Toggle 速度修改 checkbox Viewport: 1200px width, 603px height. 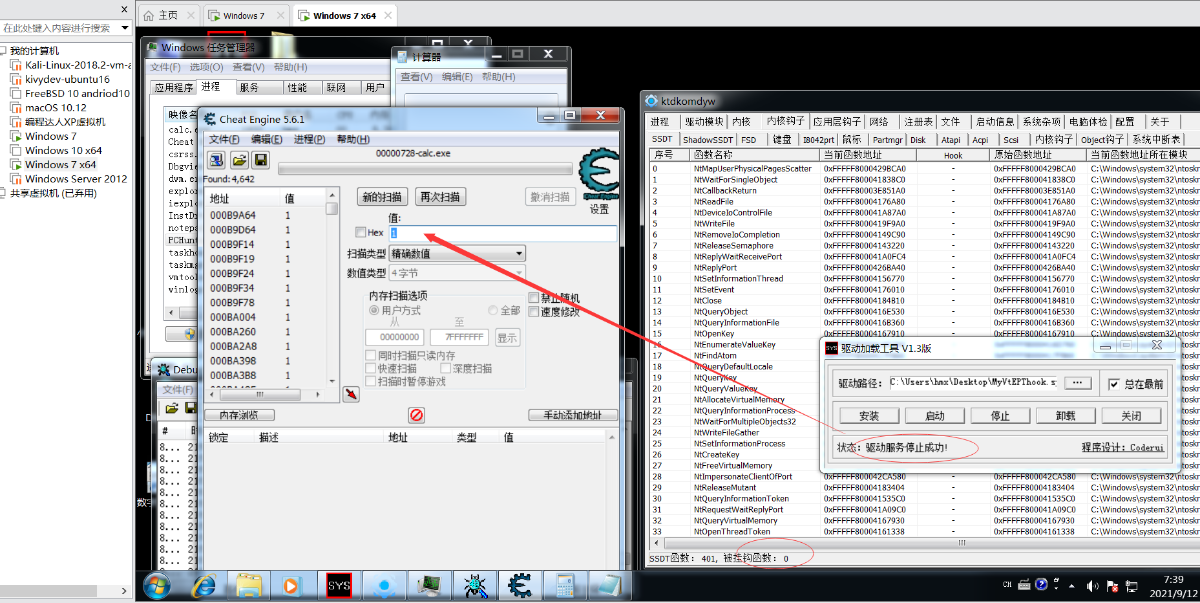(533, 312)
